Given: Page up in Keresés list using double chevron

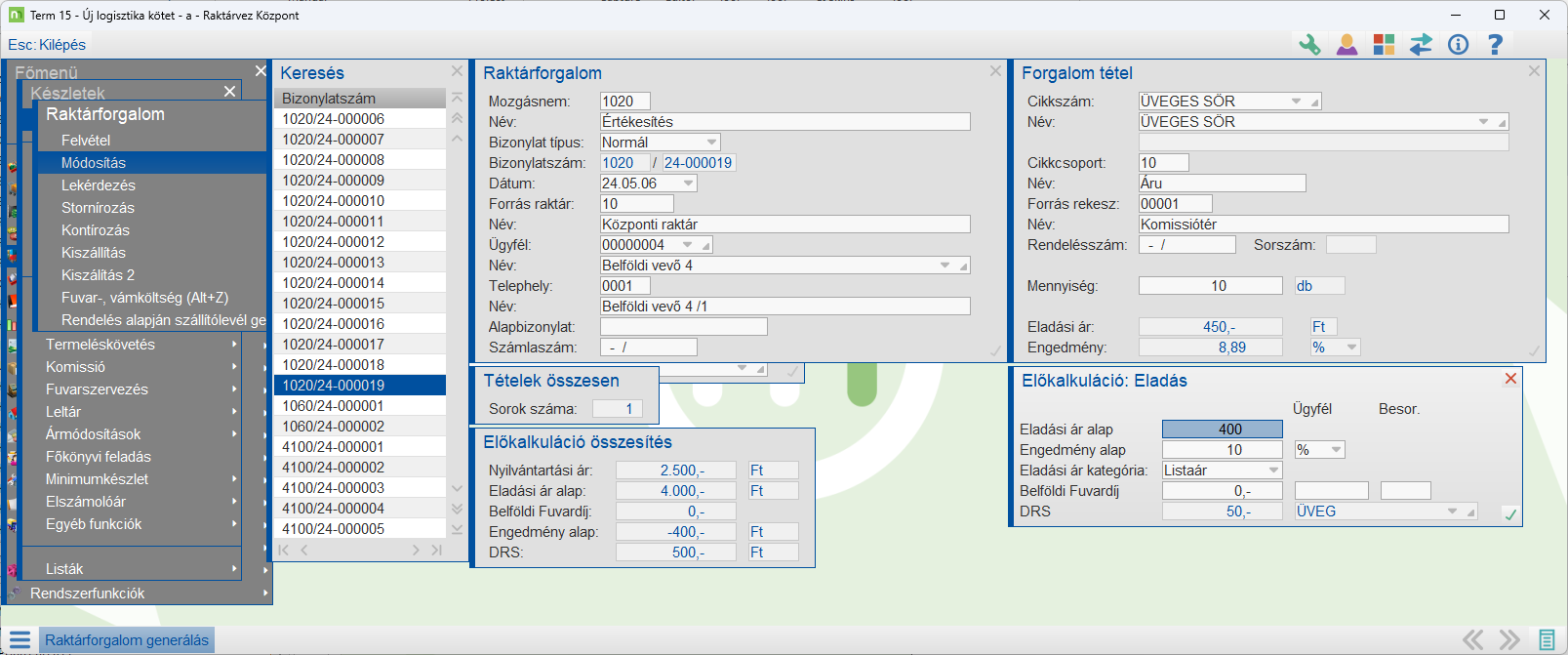Looking at the screenshot, I should click(x=457, y=118).
